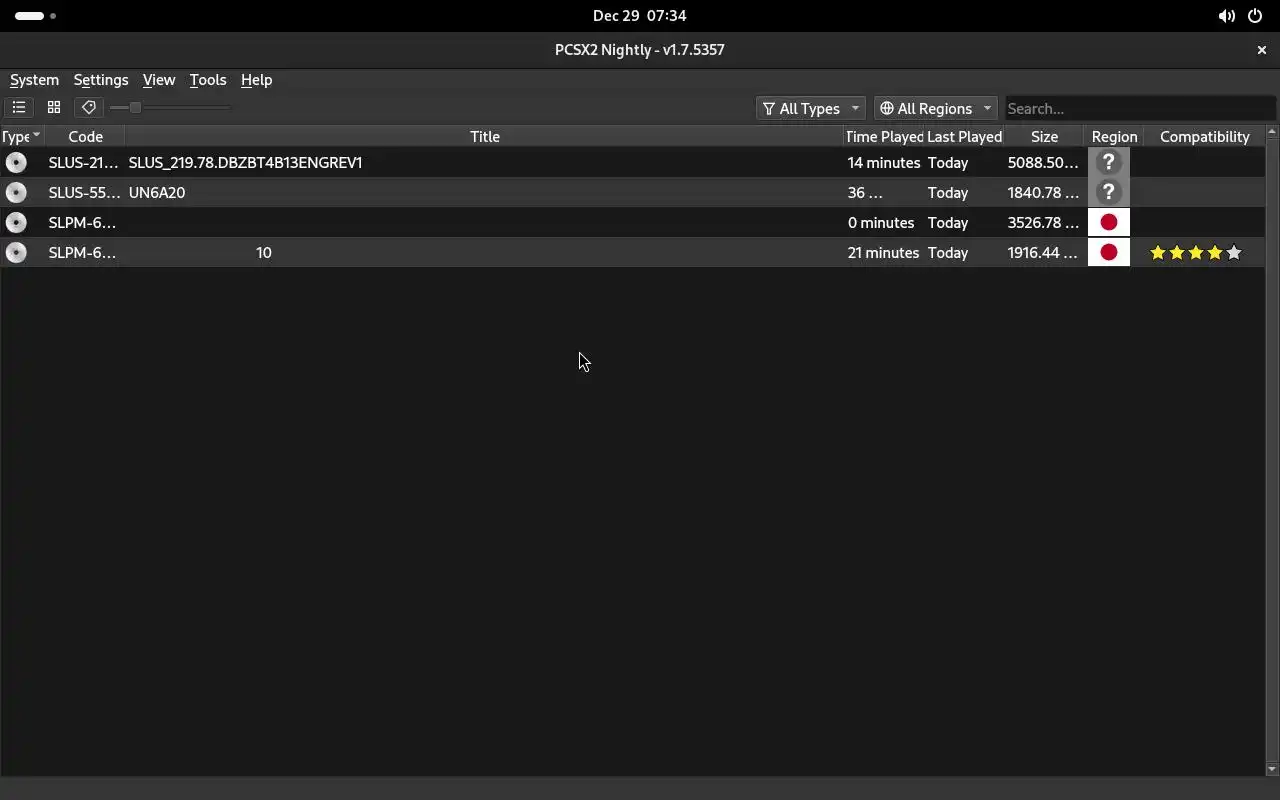Click the 5088.50 size cell
This screenshot has height=800, width=1280.
(x=1043, y=162)
